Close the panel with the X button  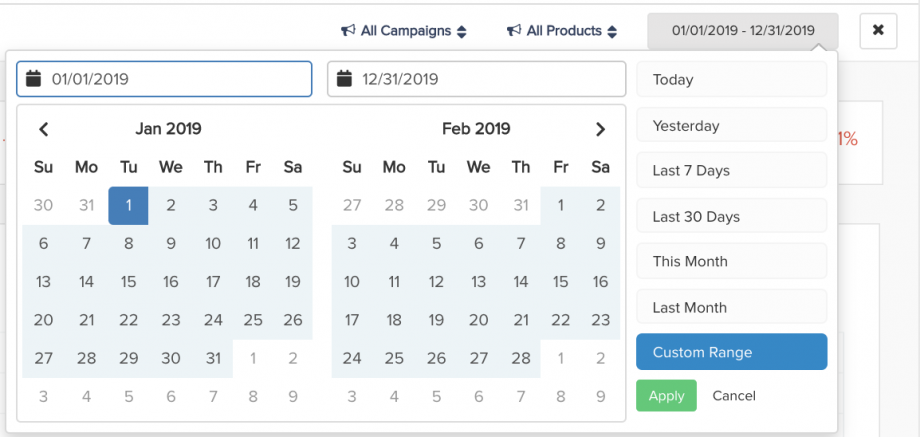pos(878,31)
